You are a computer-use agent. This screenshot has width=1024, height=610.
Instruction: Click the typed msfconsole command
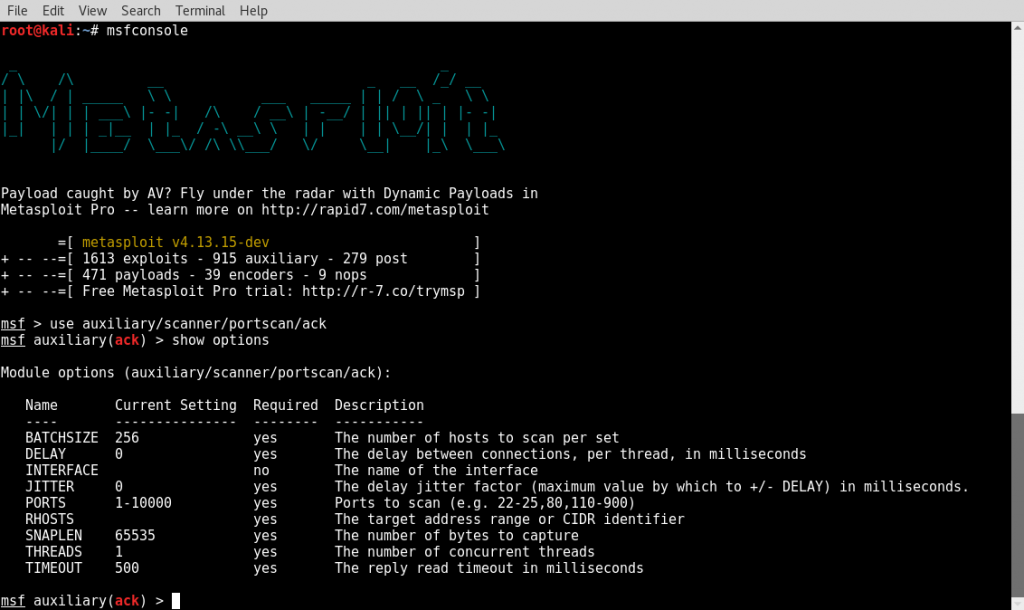[x=147, y=31]
